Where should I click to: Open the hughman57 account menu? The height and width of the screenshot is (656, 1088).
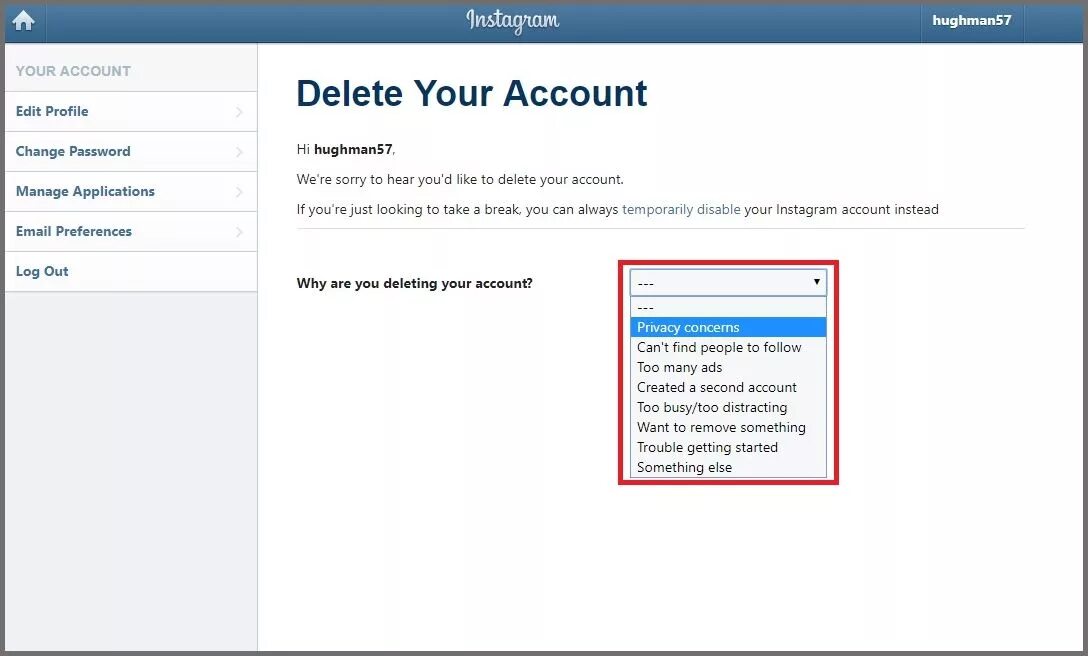click(971, 21)
